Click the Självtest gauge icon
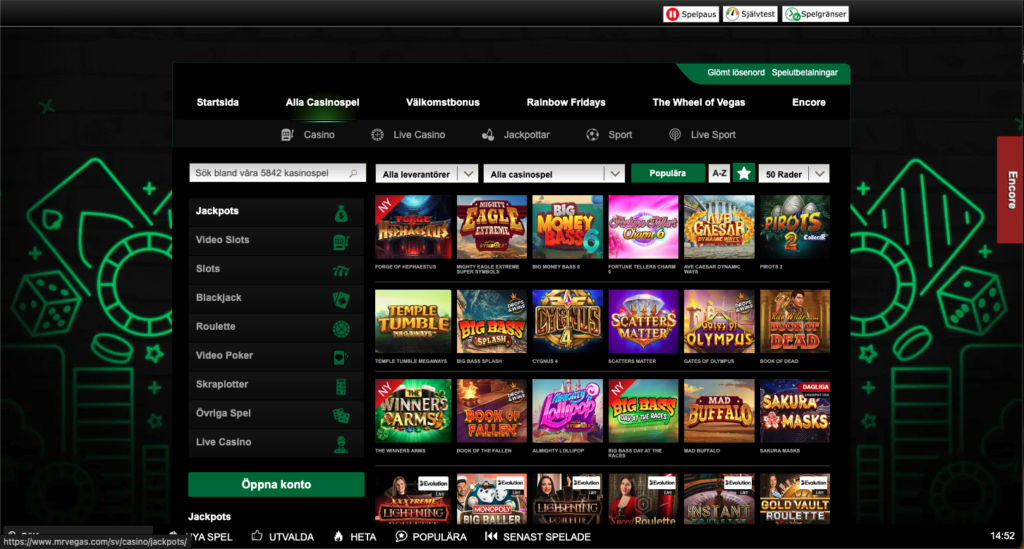This screenshot has height=549, width=1024. point(733,14)
